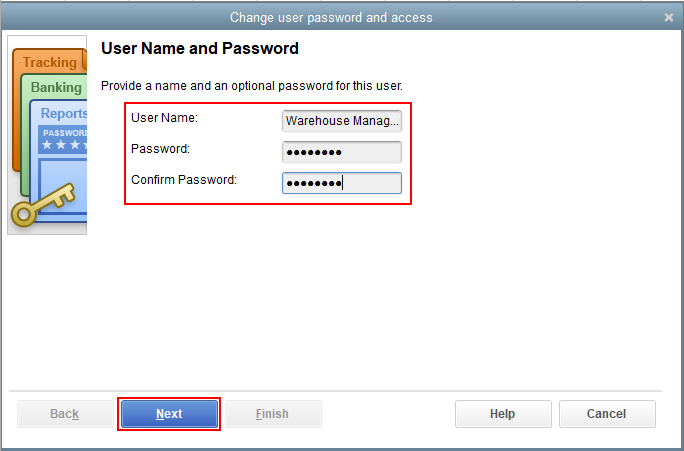Click the "Password:" label above Confirm Password
684x451 pixels.
click(x=161, y=149)
